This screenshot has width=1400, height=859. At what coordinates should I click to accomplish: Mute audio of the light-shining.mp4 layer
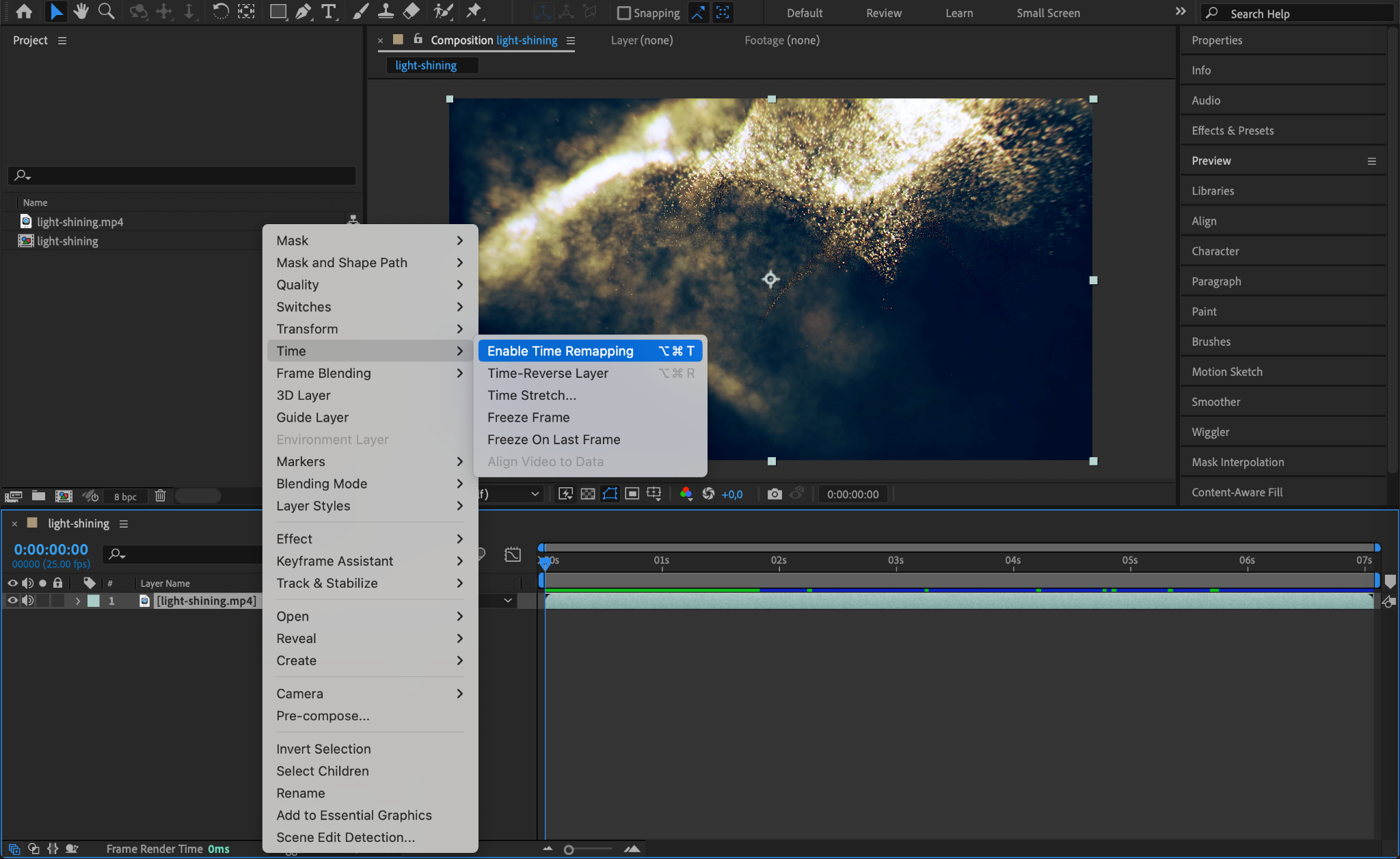tap(27, 601)
